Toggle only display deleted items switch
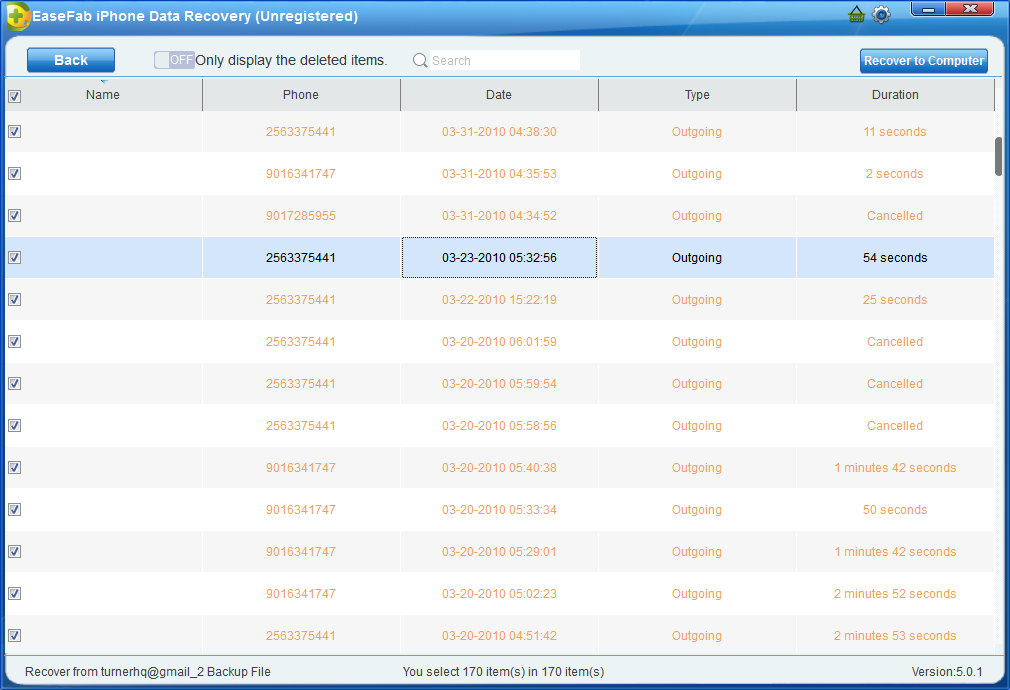This screenshot has height=690, width=1010. point(174,60)
